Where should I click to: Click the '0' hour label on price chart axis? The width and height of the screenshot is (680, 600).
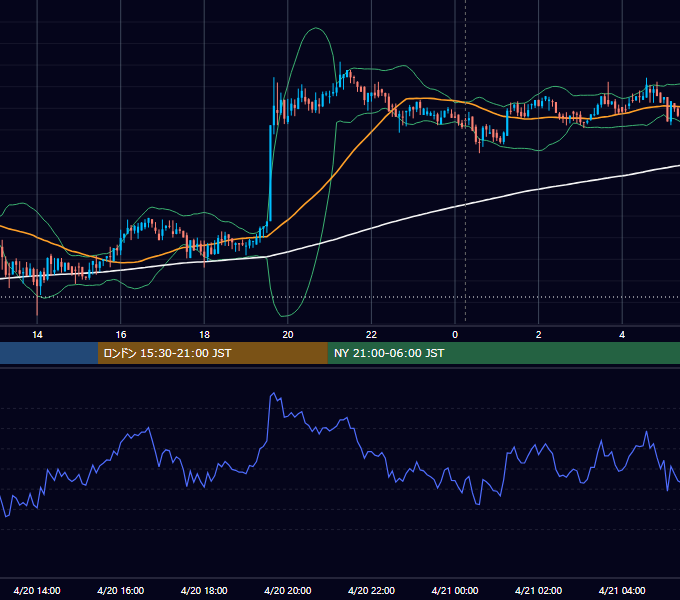(x=455, y=335)
